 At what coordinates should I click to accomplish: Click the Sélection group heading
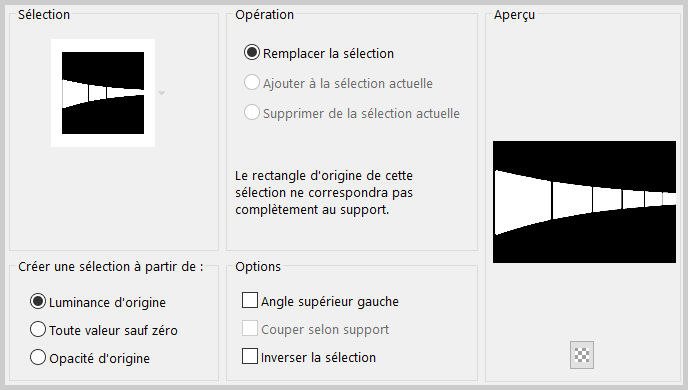(44, 14)
